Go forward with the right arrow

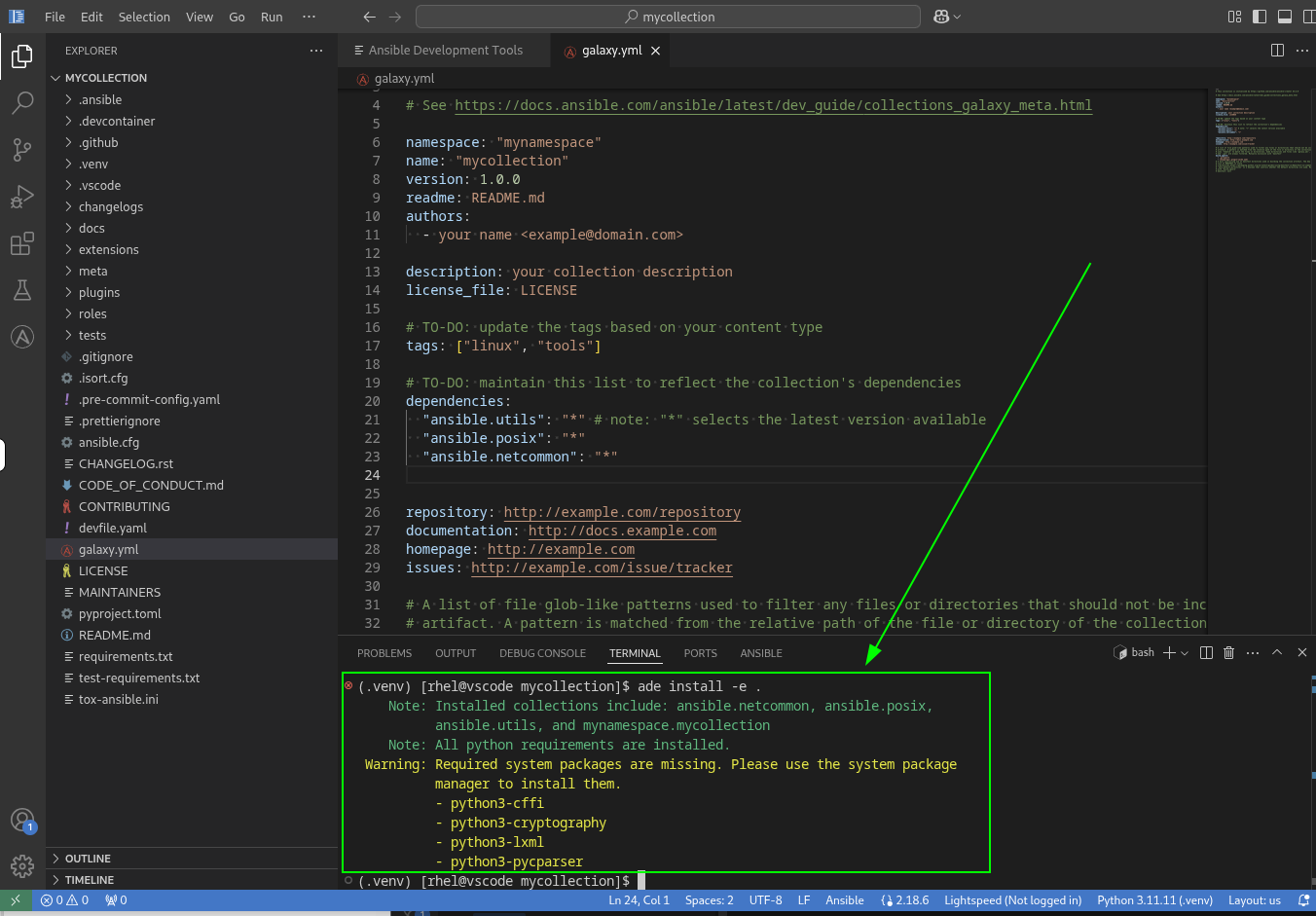394,17
